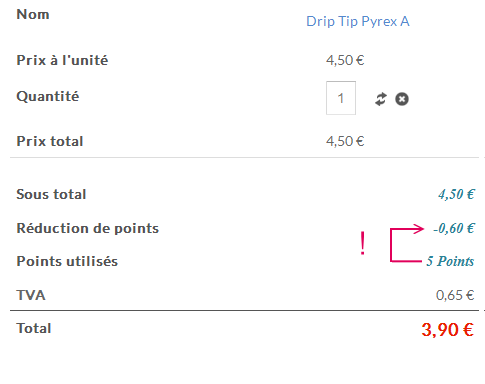Focus the quantity input field
The height and width of the screenshot is (384, 485).
point(341,98)
